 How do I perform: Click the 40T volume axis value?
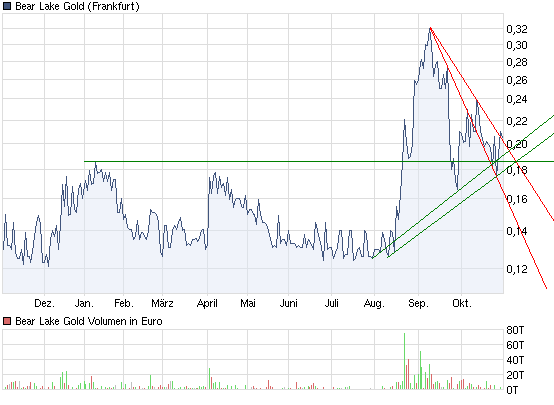[x=515, y=360]
